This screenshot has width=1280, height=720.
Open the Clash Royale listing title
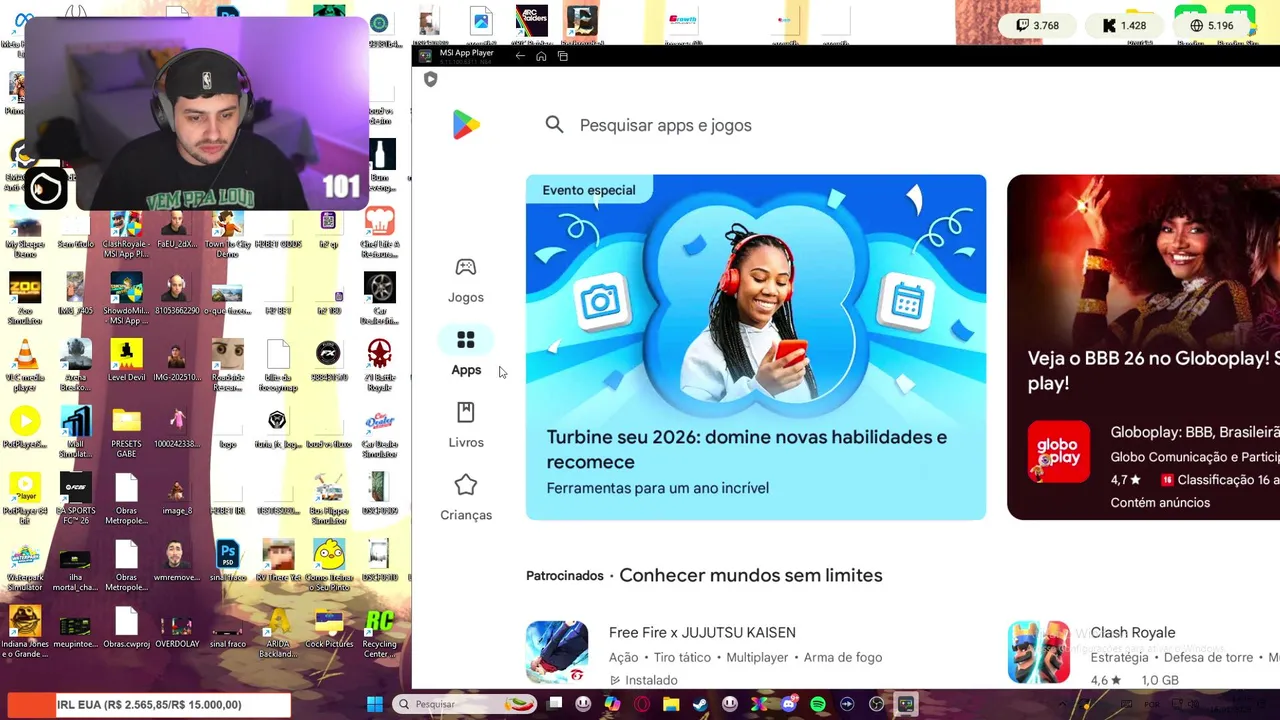[x=1132, y=633]
